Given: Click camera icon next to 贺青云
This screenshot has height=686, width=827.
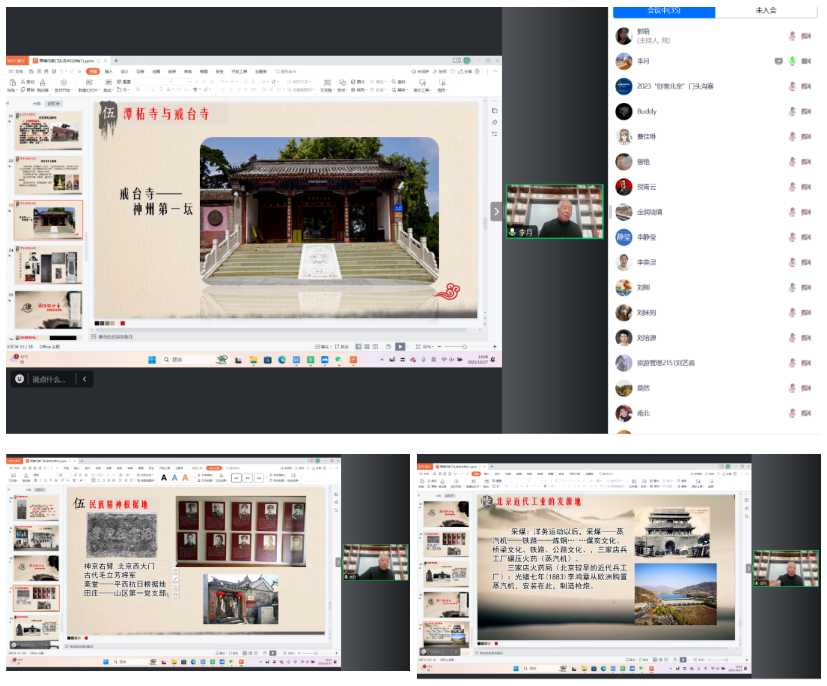Looking at the screenshot, I should point(806,186).
